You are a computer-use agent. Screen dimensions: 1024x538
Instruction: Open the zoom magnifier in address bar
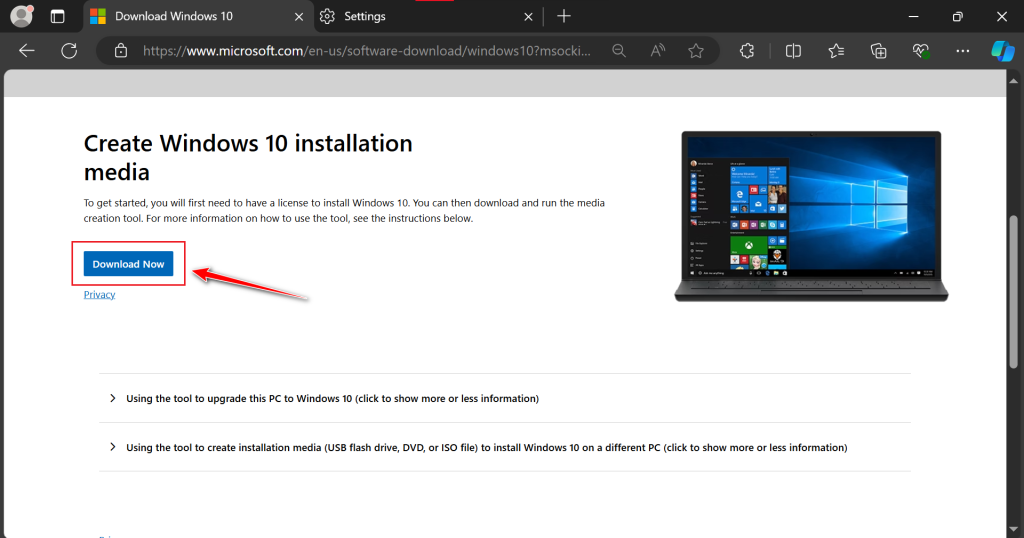point(618,51)
